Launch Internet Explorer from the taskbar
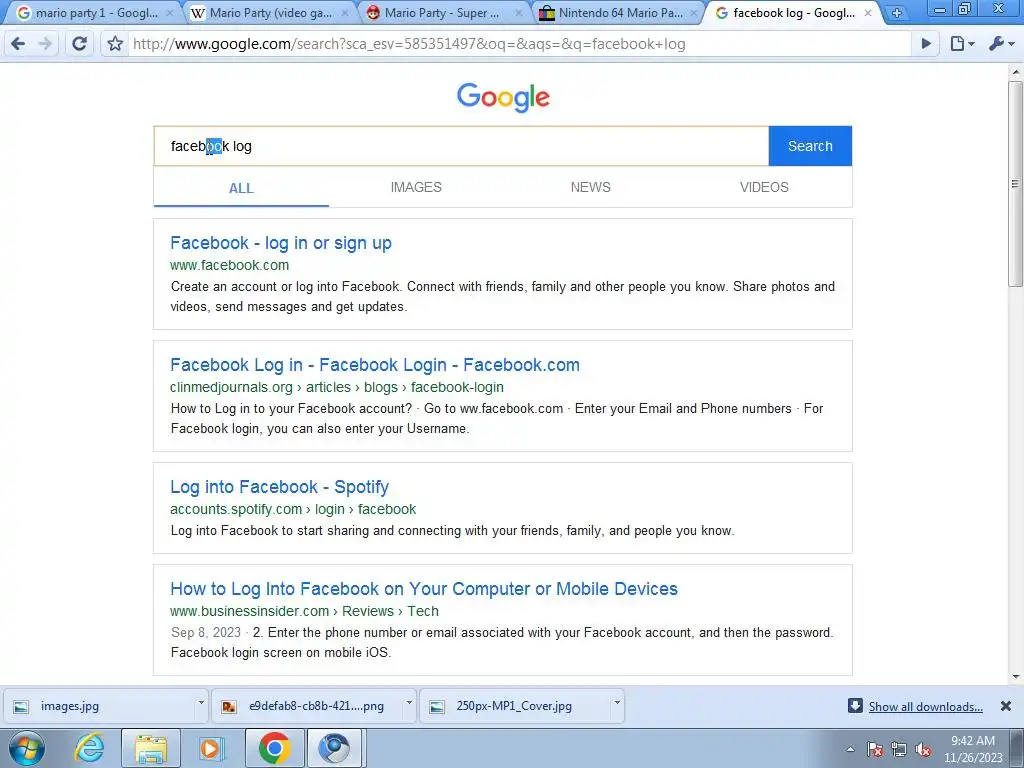This screenshot has width=1024, height=768. 89,748
